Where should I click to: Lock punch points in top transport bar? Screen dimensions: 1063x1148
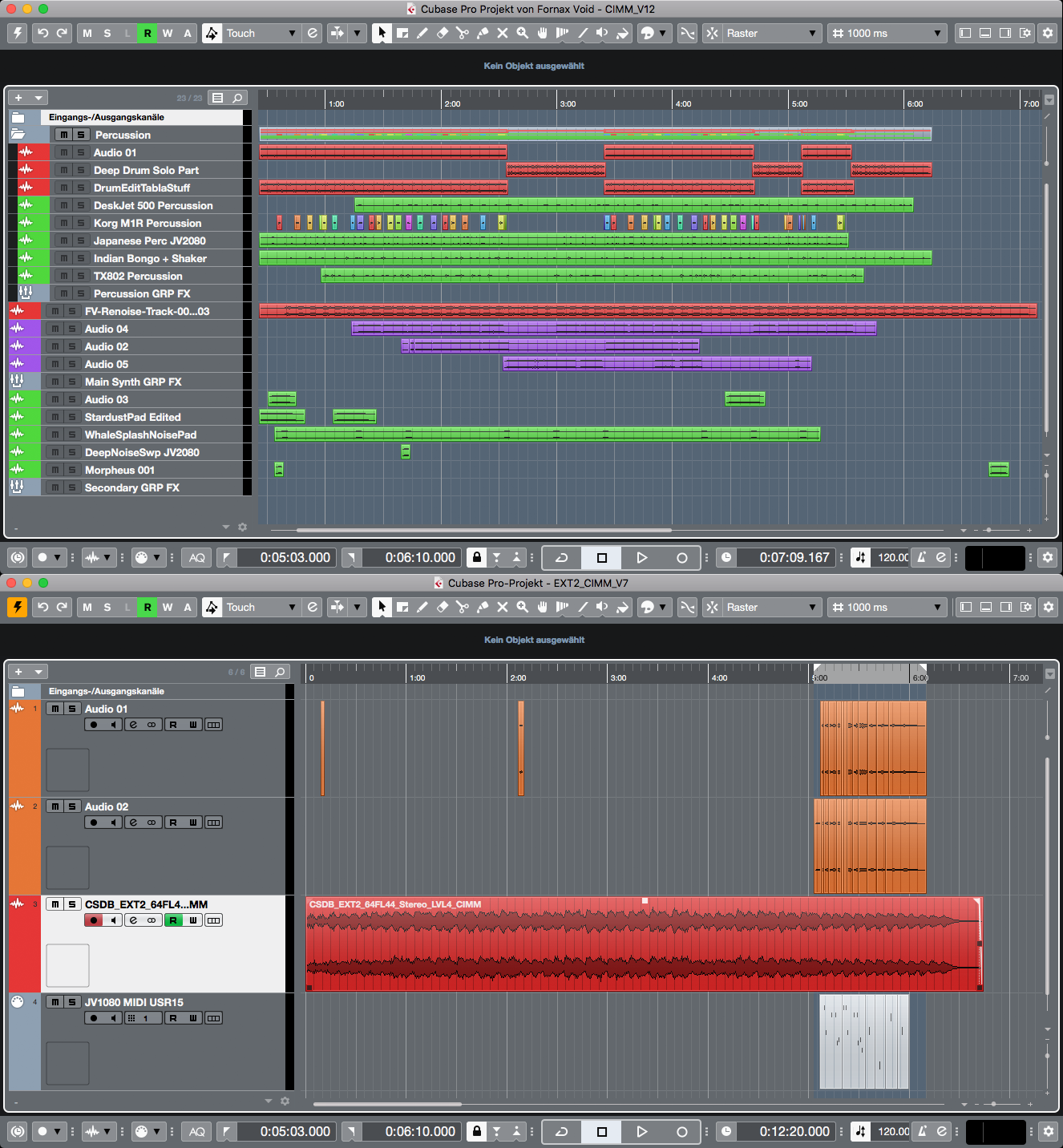pyautogui.click(x=477, y=557)
